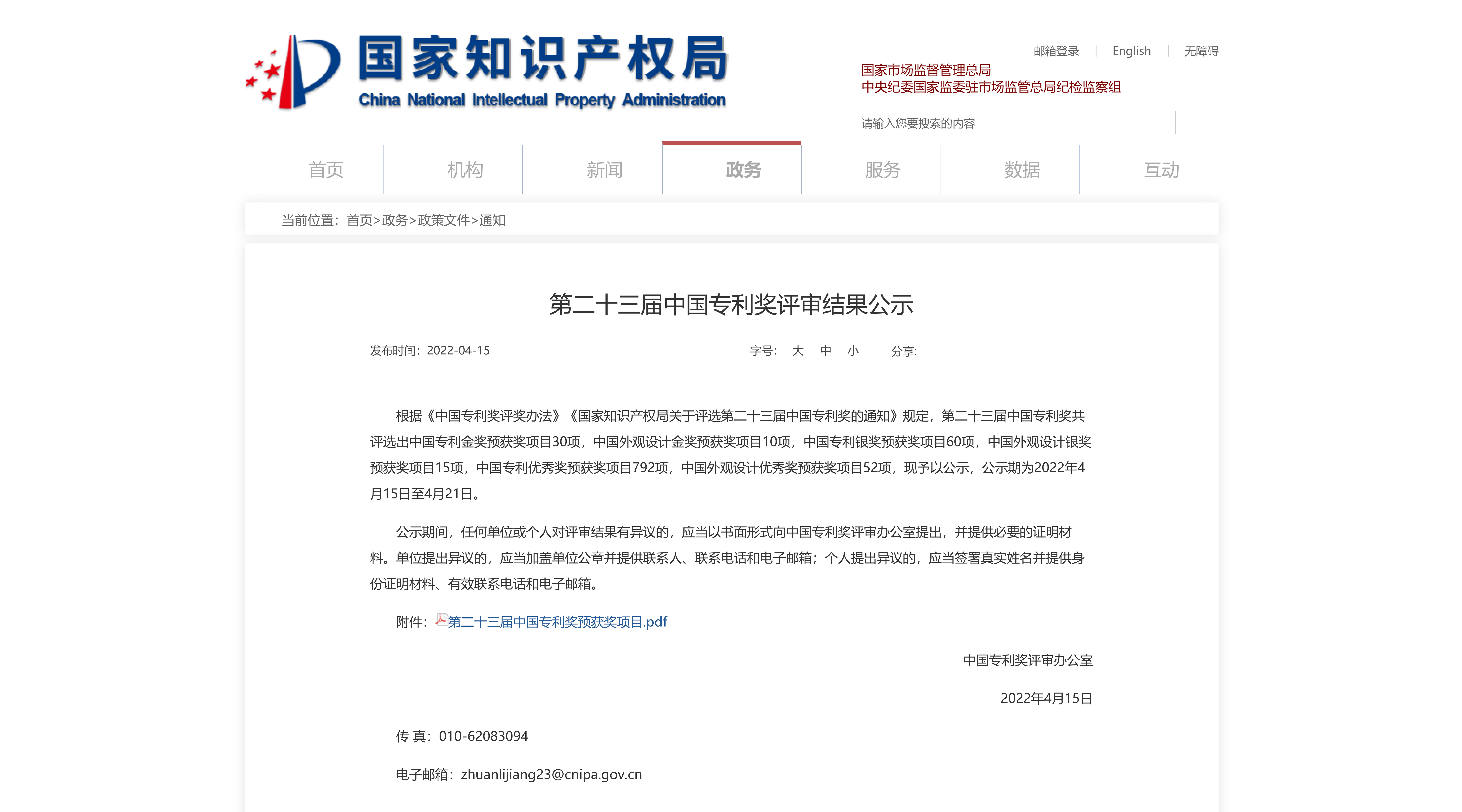Click 通知 in the breadcrumb path
The height and width of the screenshot is (812, 1462).
tap(492, 220)
